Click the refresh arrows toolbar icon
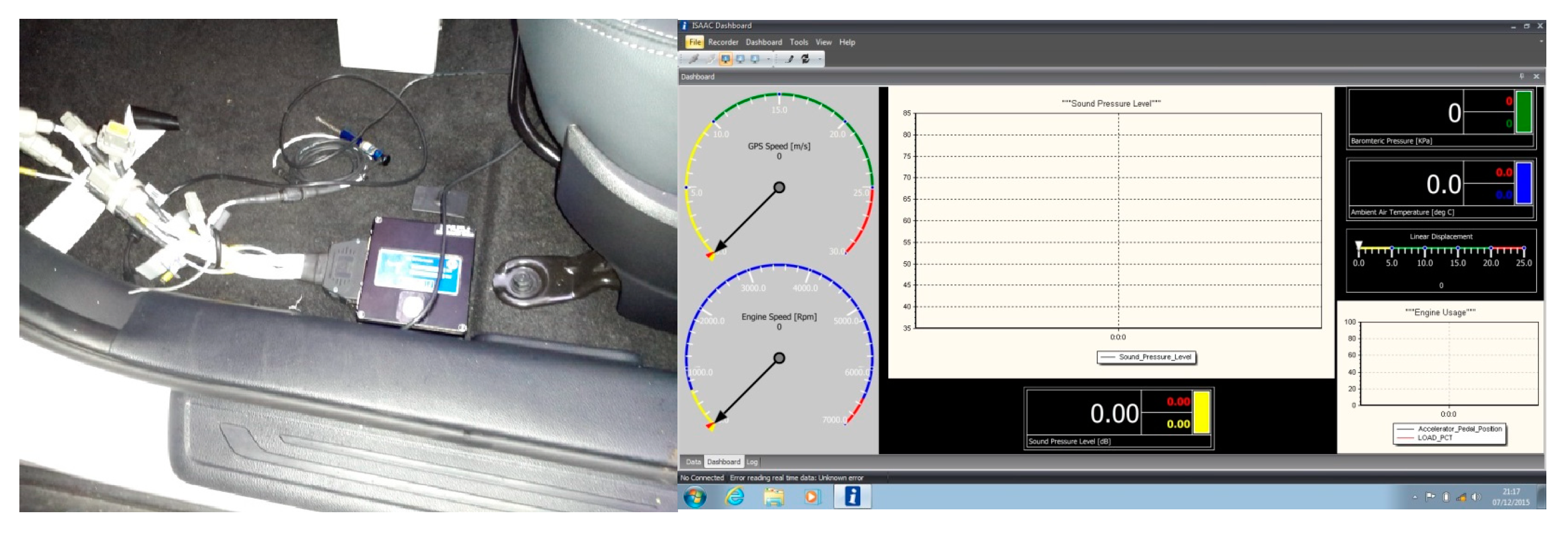The height and width of the screenshot is (535, 1568). click(805, 59)
